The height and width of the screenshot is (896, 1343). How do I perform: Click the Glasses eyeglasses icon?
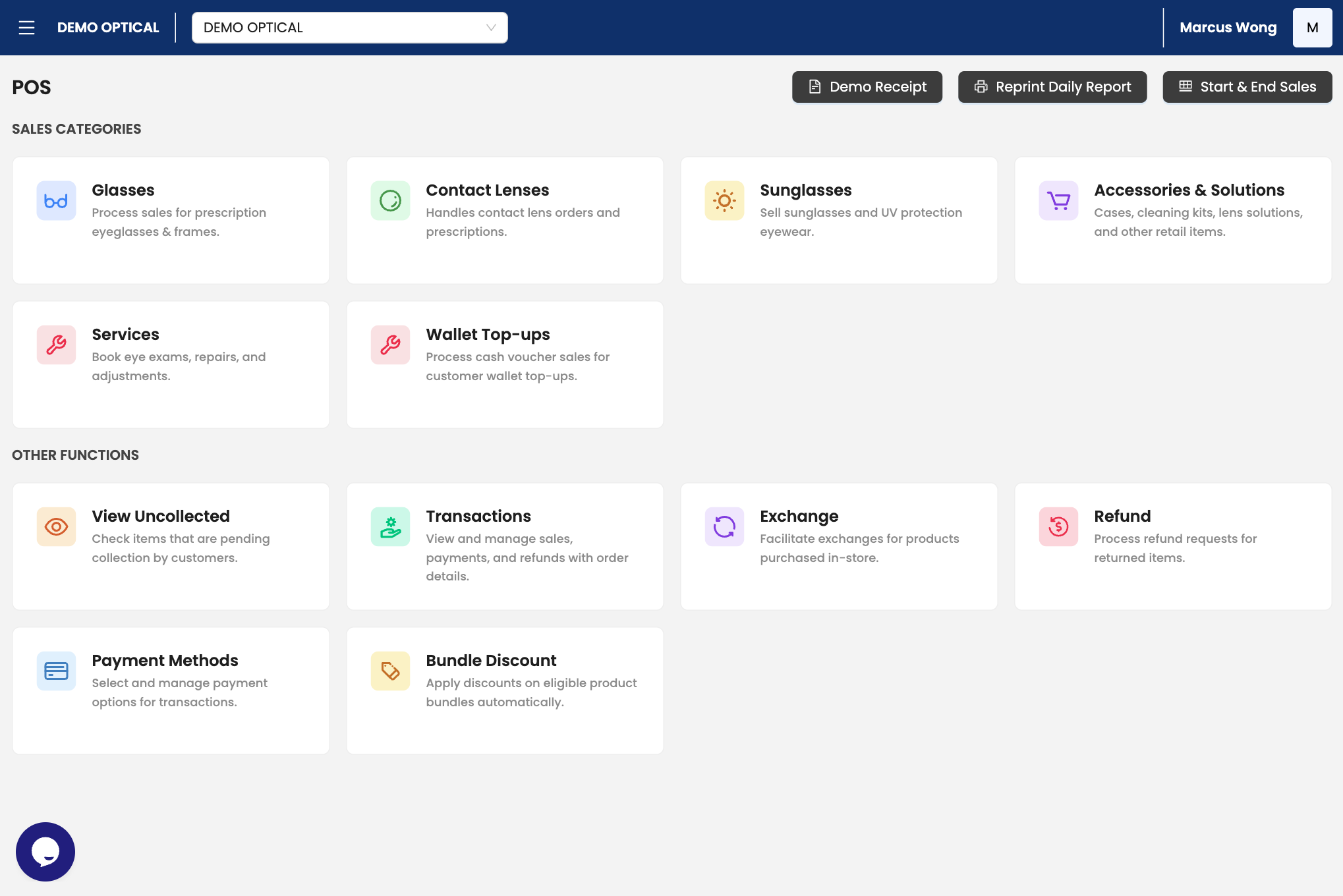(x=56, y=200)
